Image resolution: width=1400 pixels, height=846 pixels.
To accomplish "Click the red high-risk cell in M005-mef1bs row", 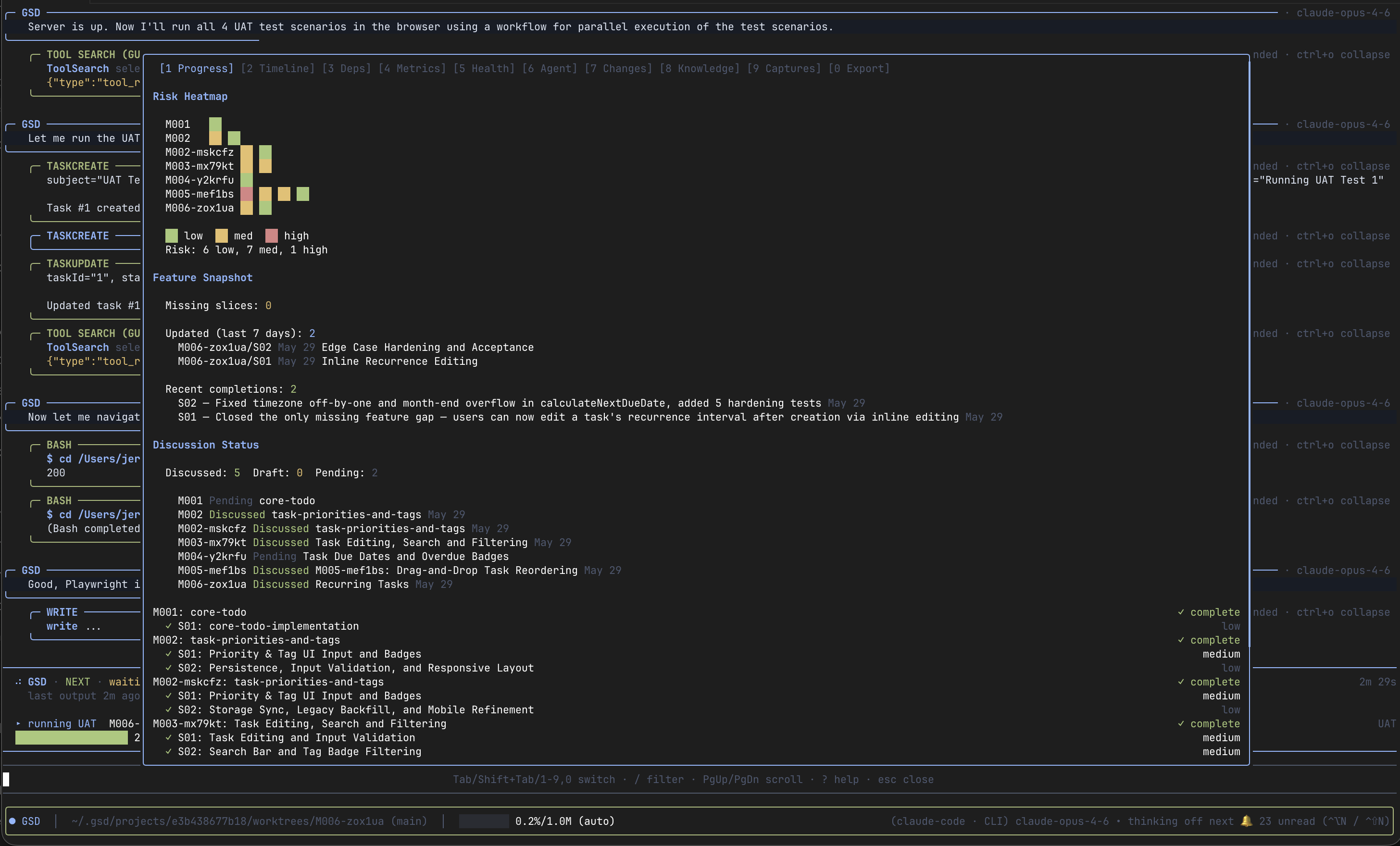I will point(246,194).
